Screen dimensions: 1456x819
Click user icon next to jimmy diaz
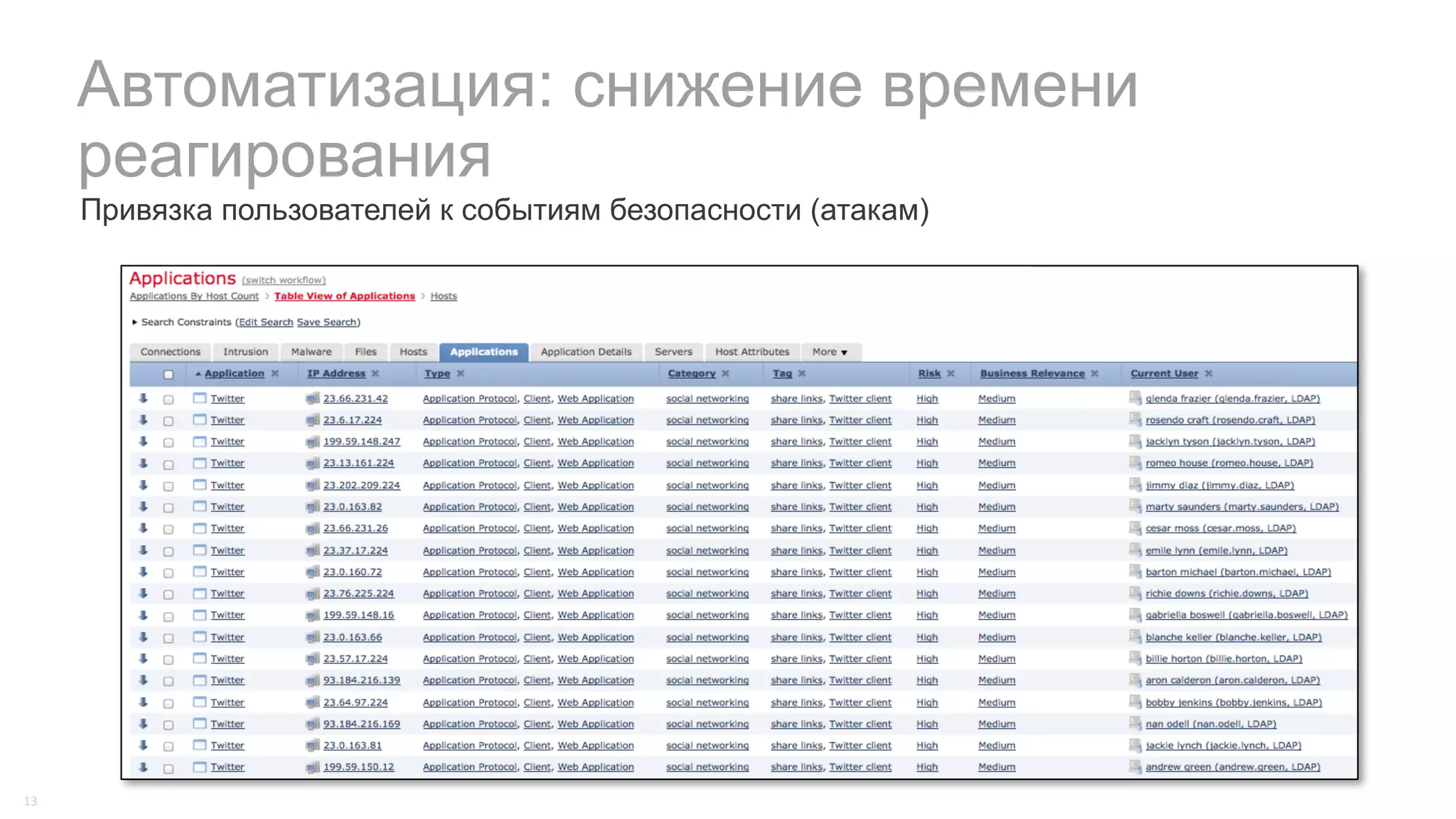pos(1135,485)
